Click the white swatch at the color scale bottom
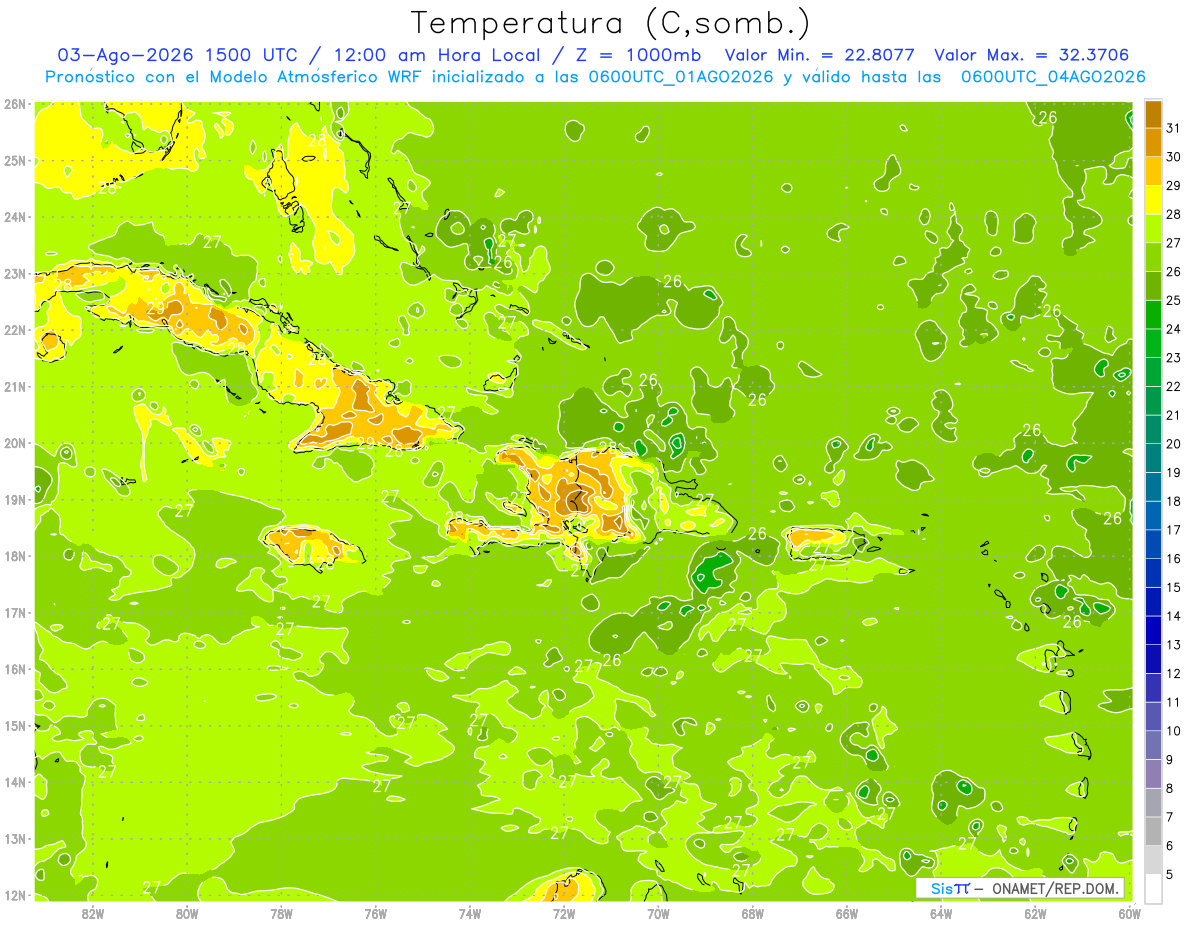 click(1154, 888)
